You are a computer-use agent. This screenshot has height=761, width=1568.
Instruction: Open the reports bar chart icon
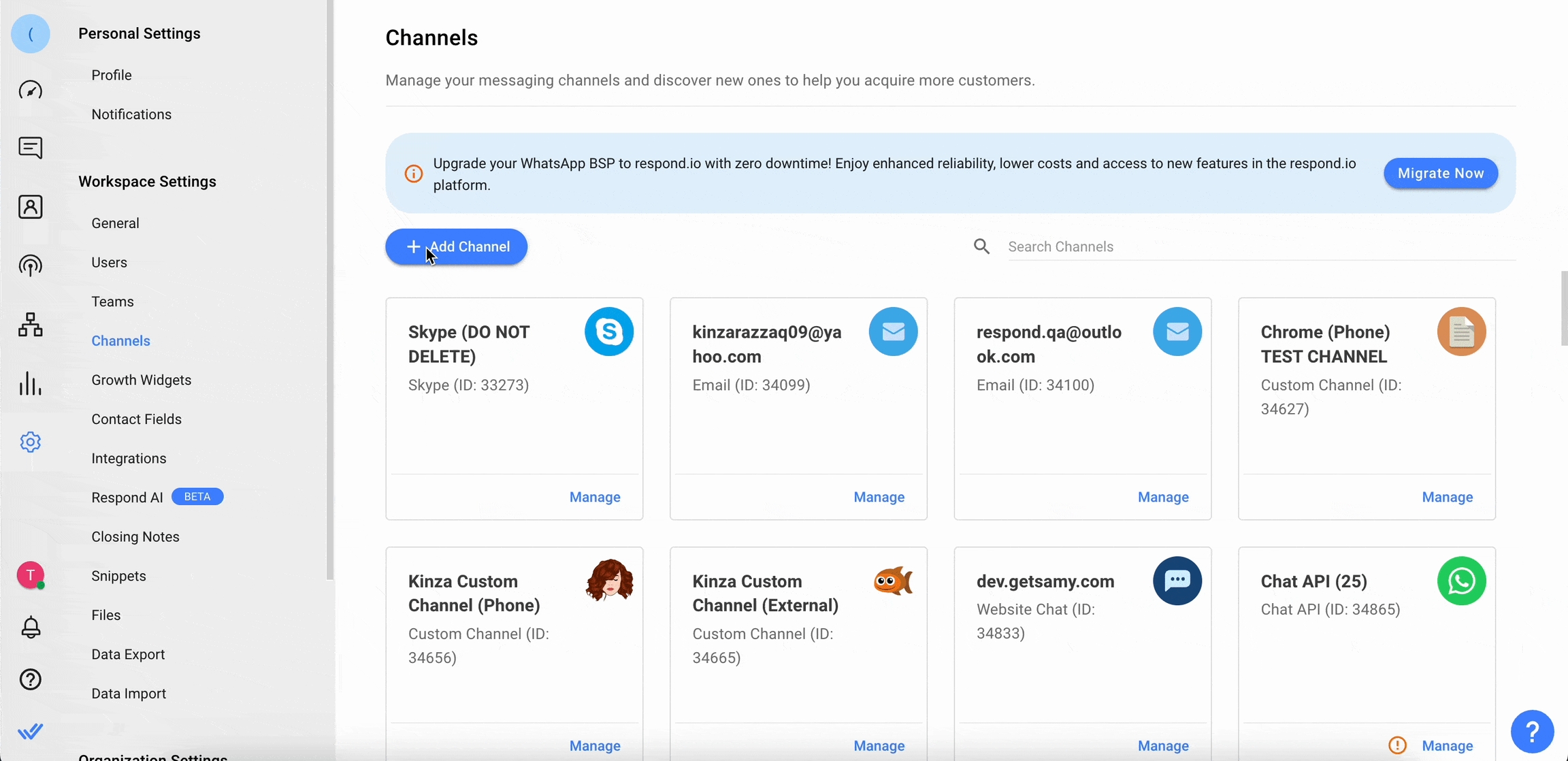click(x=30, y=384)
